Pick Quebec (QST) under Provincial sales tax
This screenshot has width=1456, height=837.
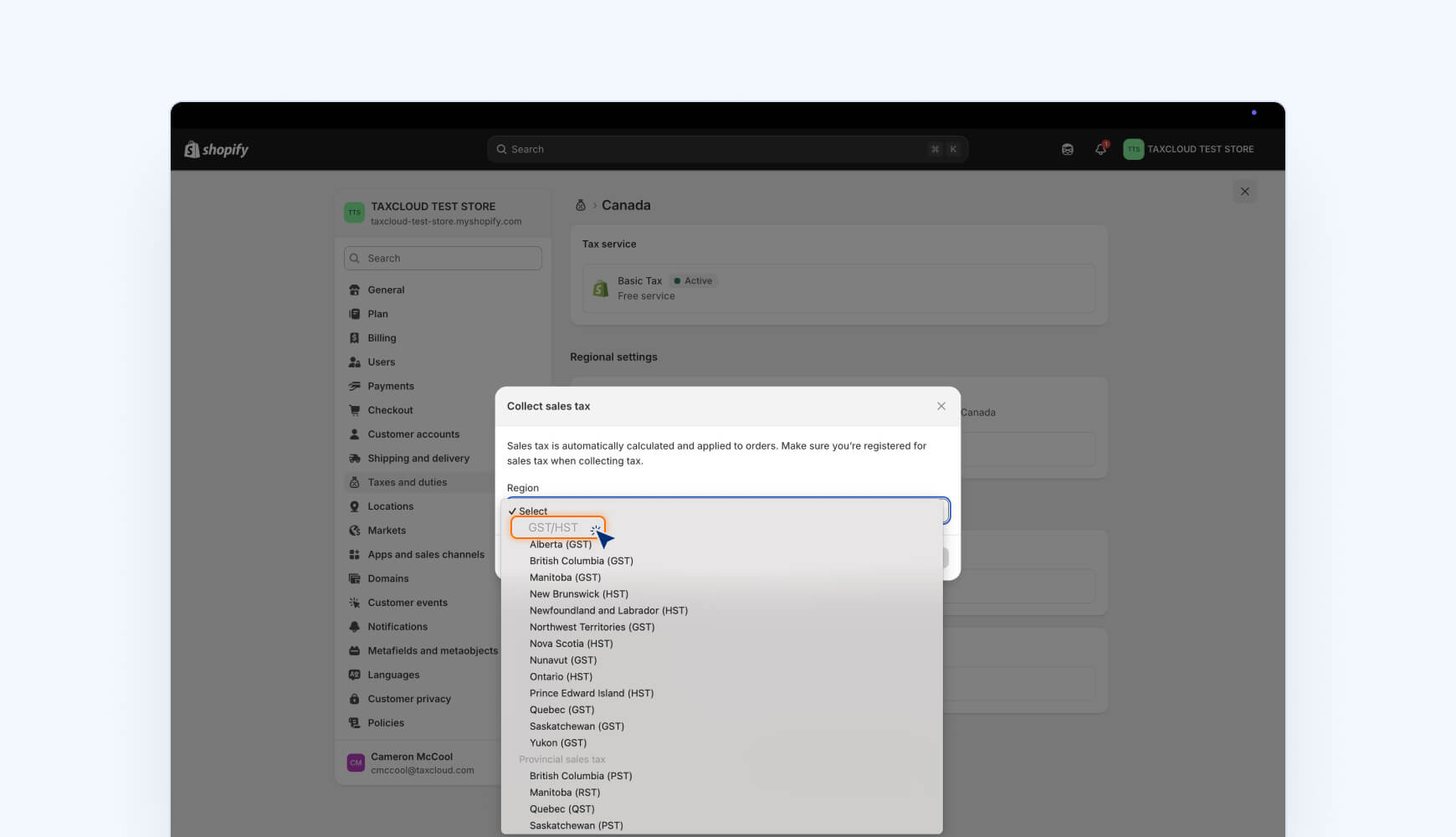(x=561, y=809)
